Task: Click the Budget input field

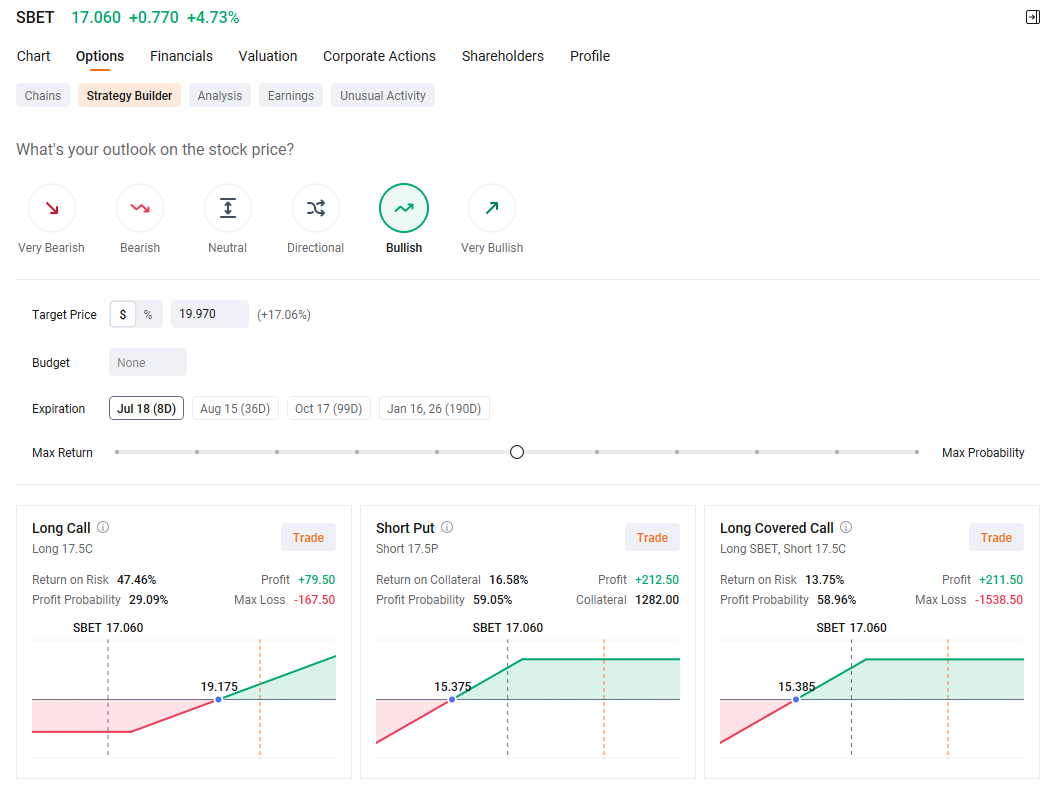Action: pos(148,362)
